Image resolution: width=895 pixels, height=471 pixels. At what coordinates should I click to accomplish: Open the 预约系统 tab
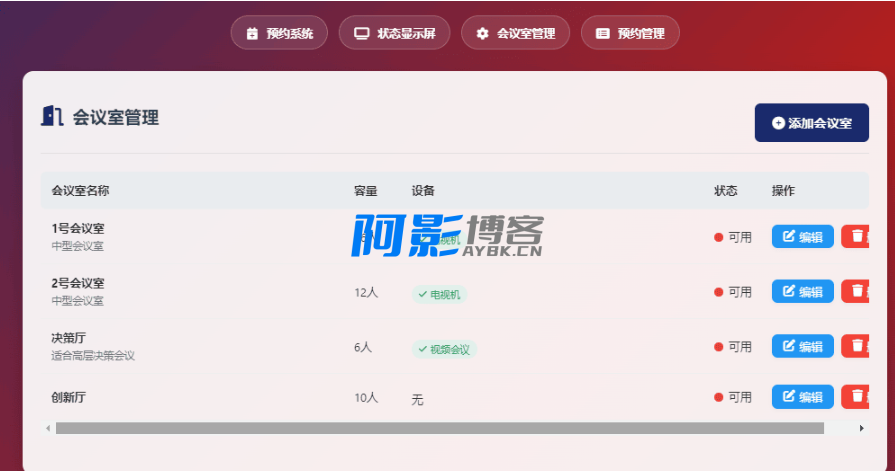point(279,33)
